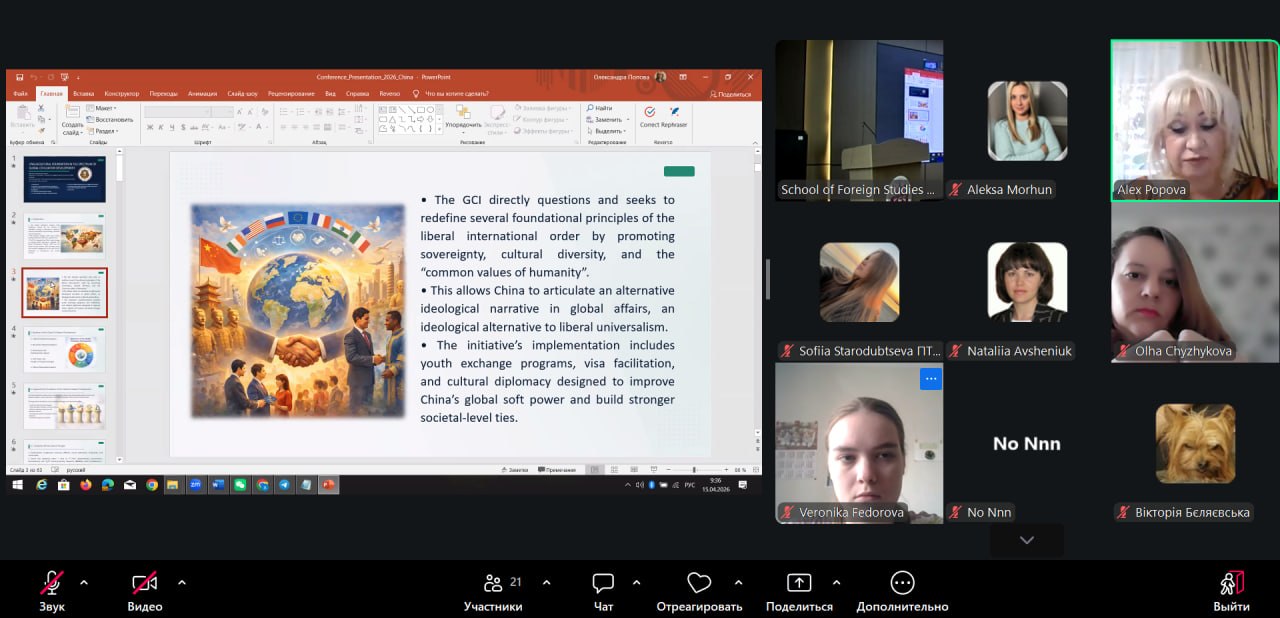Image resolution: width=1280 pixels, height=618 pixels.
Task: Open the Участники participants panel
Action: [x=492, y=584]
